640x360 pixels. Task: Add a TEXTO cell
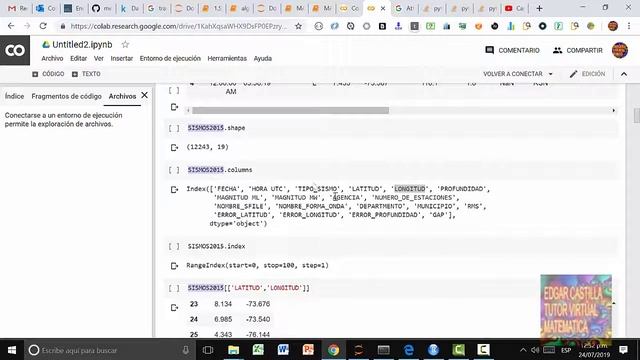pyautogui.click(x=86, y=74)
